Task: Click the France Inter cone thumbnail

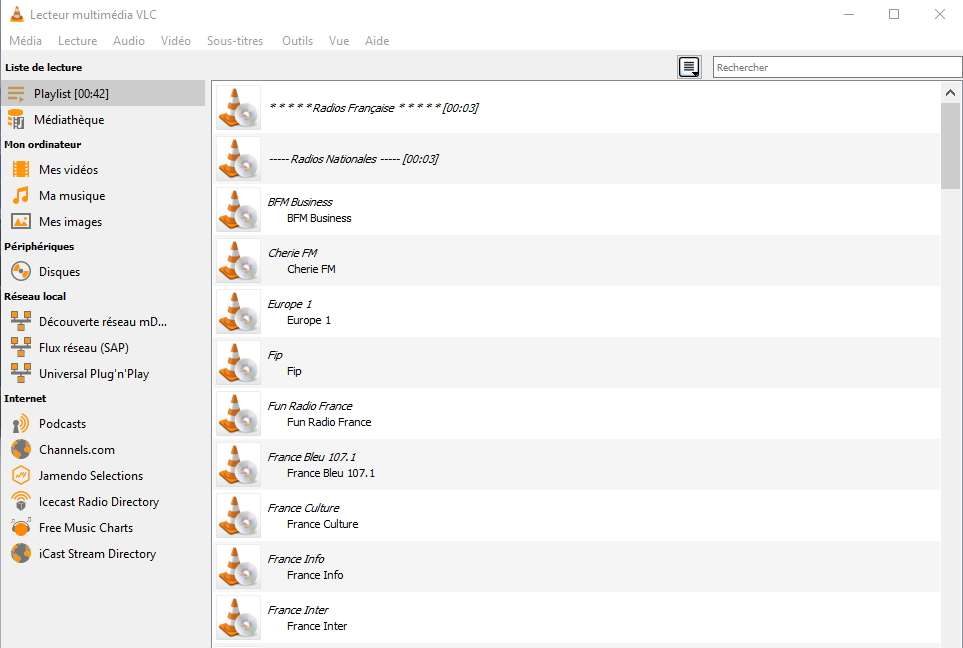Action: (238, 618)
